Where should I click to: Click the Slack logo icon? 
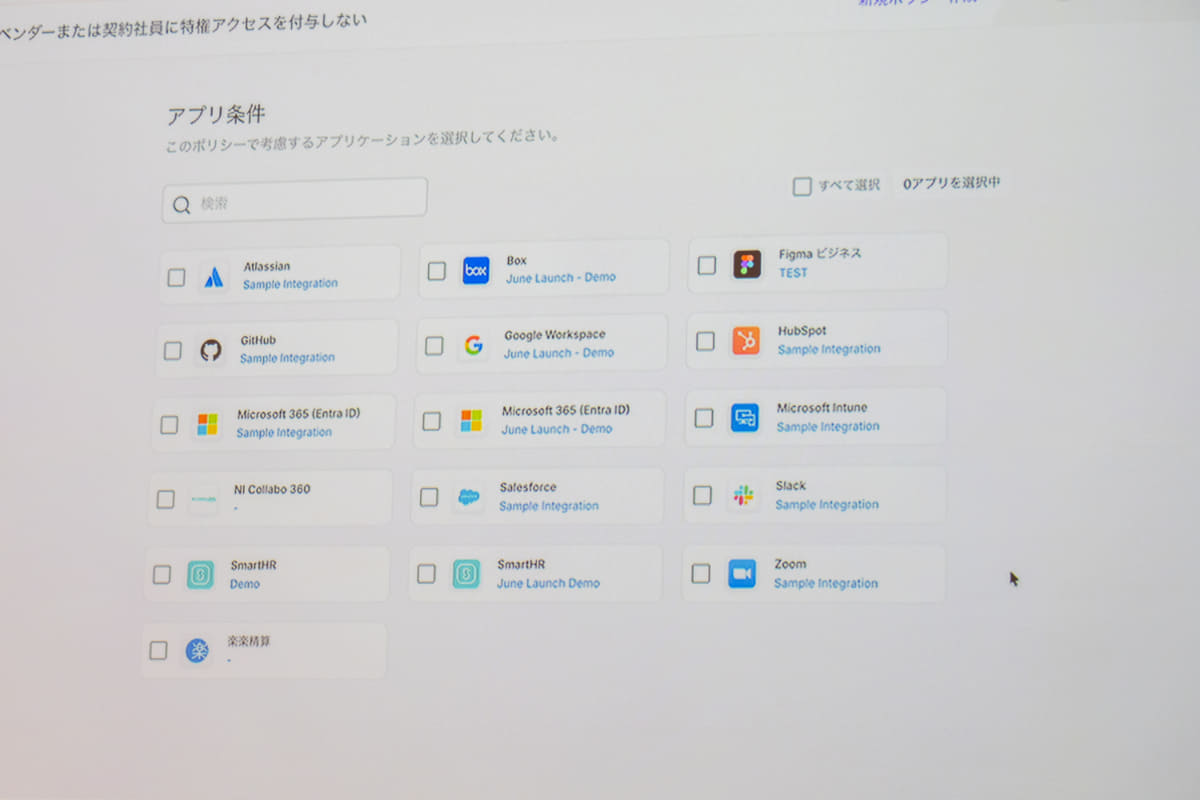coord(743,495)
